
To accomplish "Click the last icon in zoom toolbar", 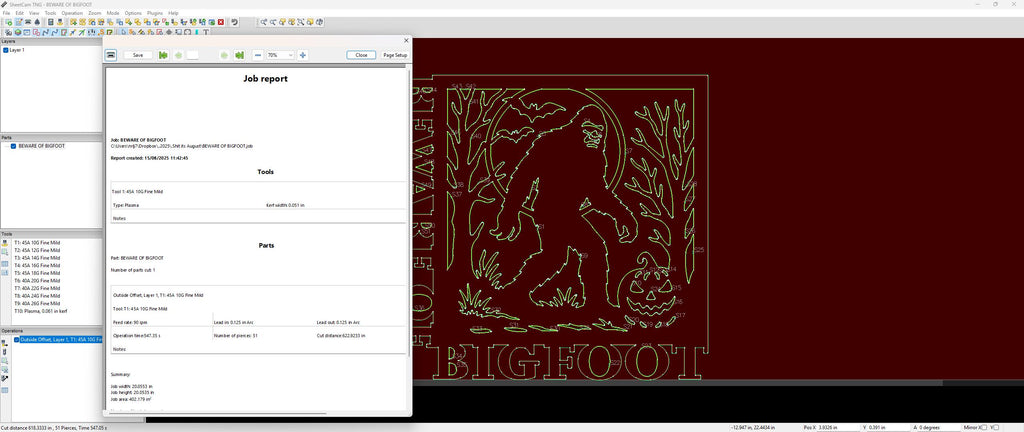I will point(320,22).
